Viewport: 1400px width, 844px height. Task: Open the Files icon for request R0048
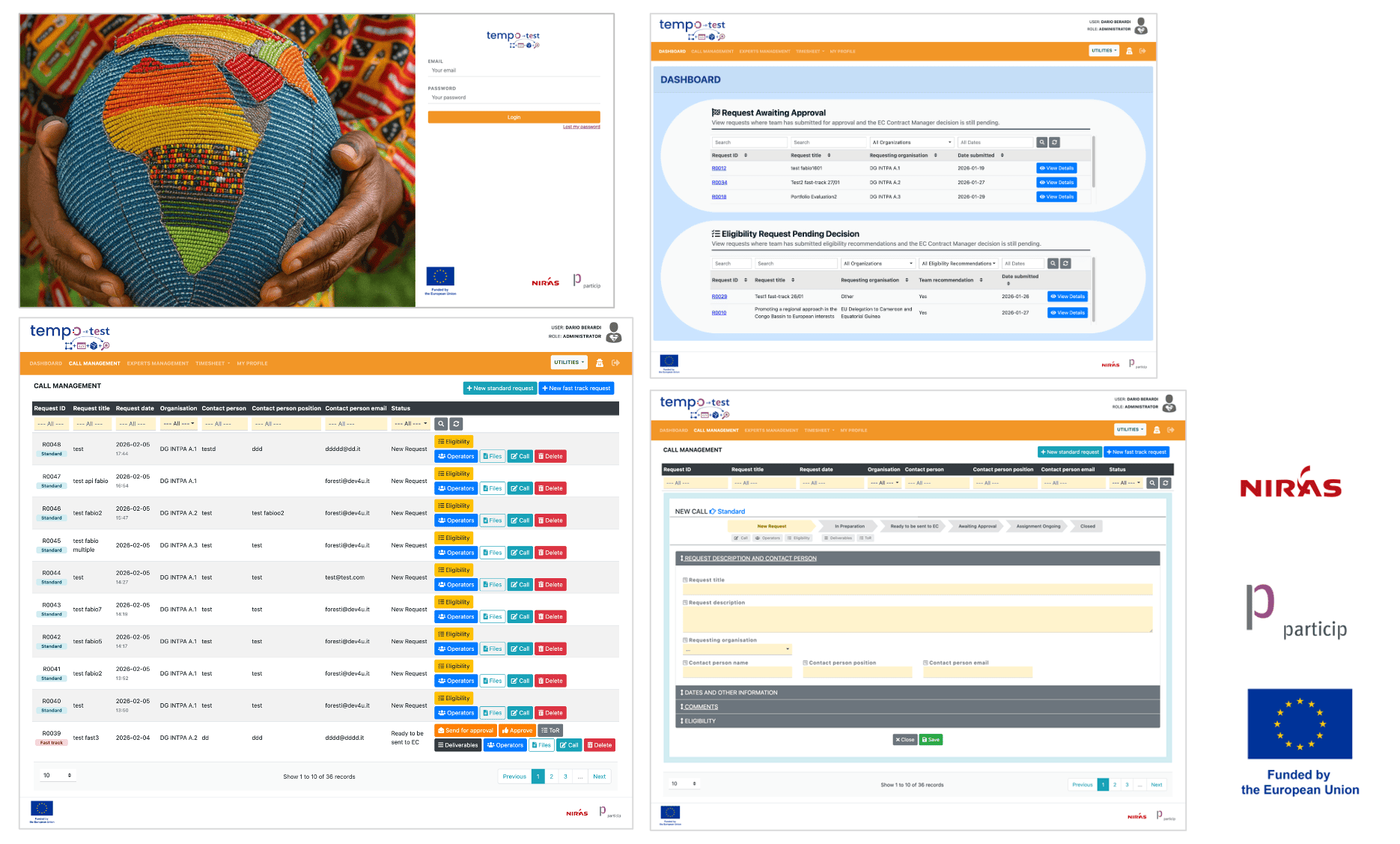(493, 456)
